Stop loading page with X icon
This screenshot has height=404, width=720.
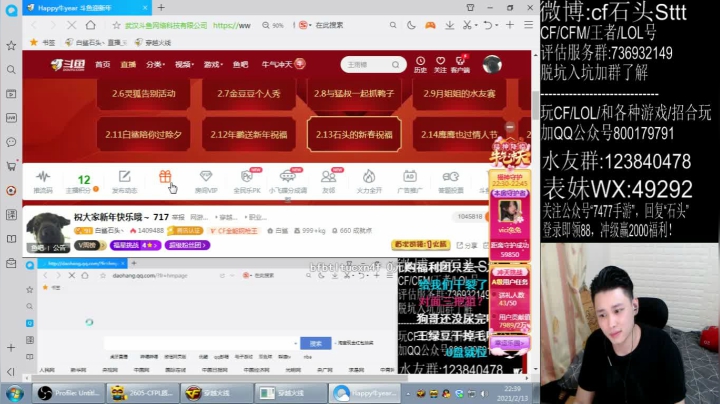click(72, 25)
